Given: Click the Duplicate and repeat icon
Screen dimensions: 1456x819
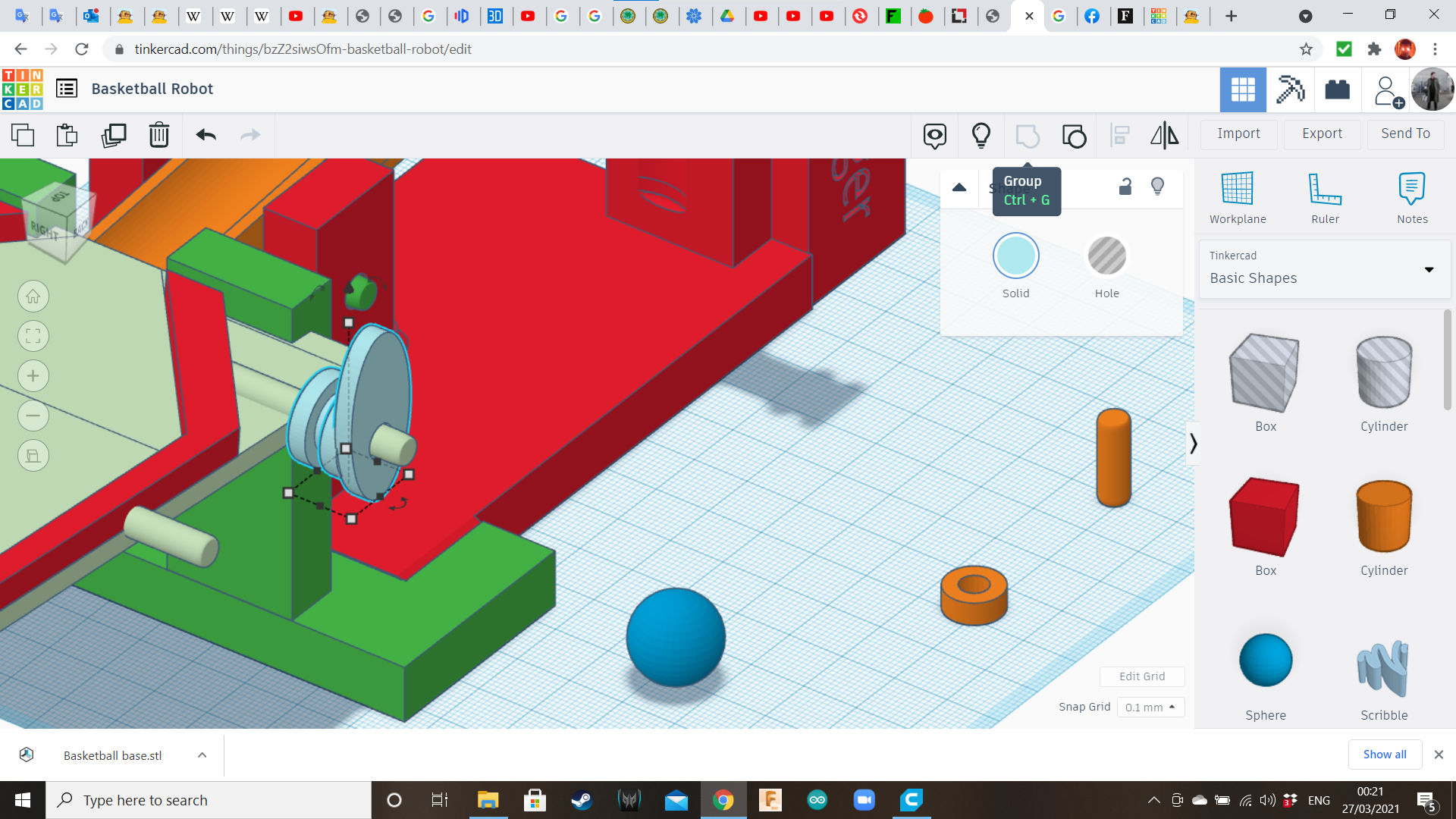Looking at the screenshot, I should point(114,135).
